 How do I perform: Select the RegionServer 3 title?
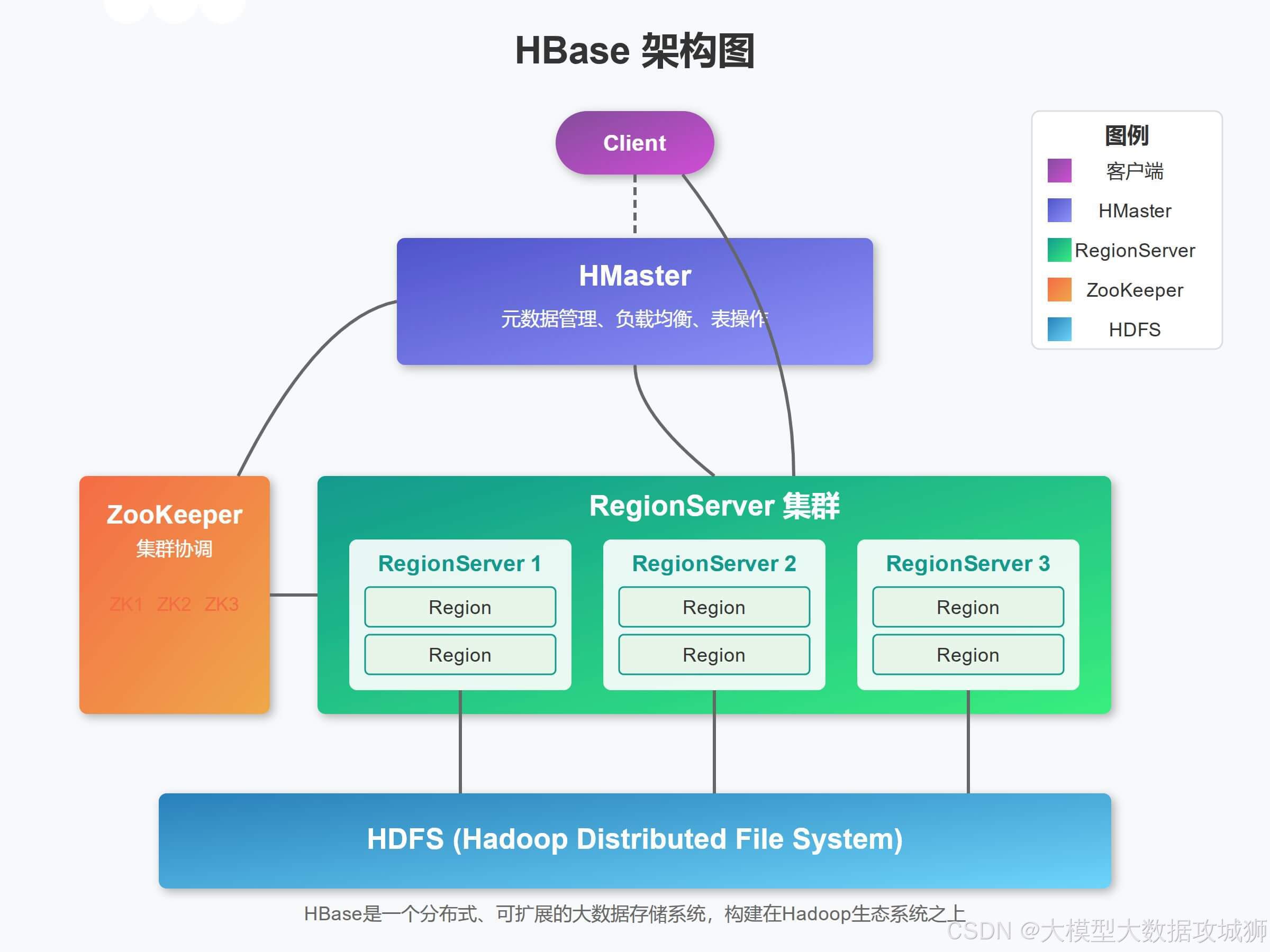click(967, 563)
